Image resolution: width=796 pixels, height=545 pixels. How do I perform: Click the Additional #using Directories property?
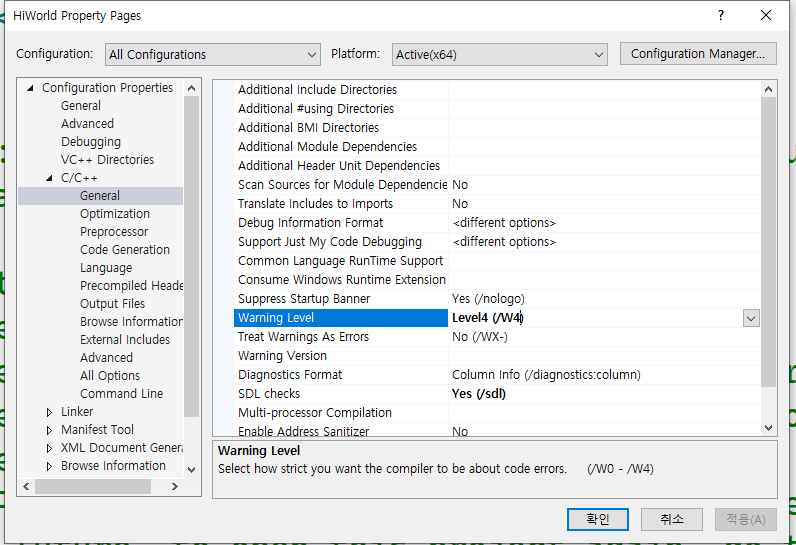(316, 109)
